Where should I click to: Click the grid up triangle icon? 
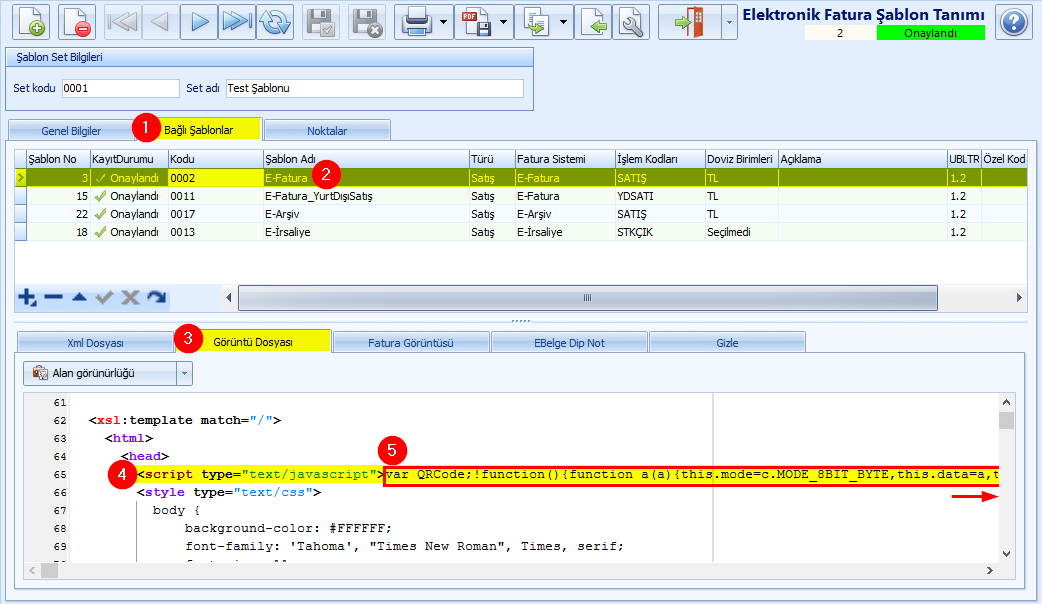79,298
